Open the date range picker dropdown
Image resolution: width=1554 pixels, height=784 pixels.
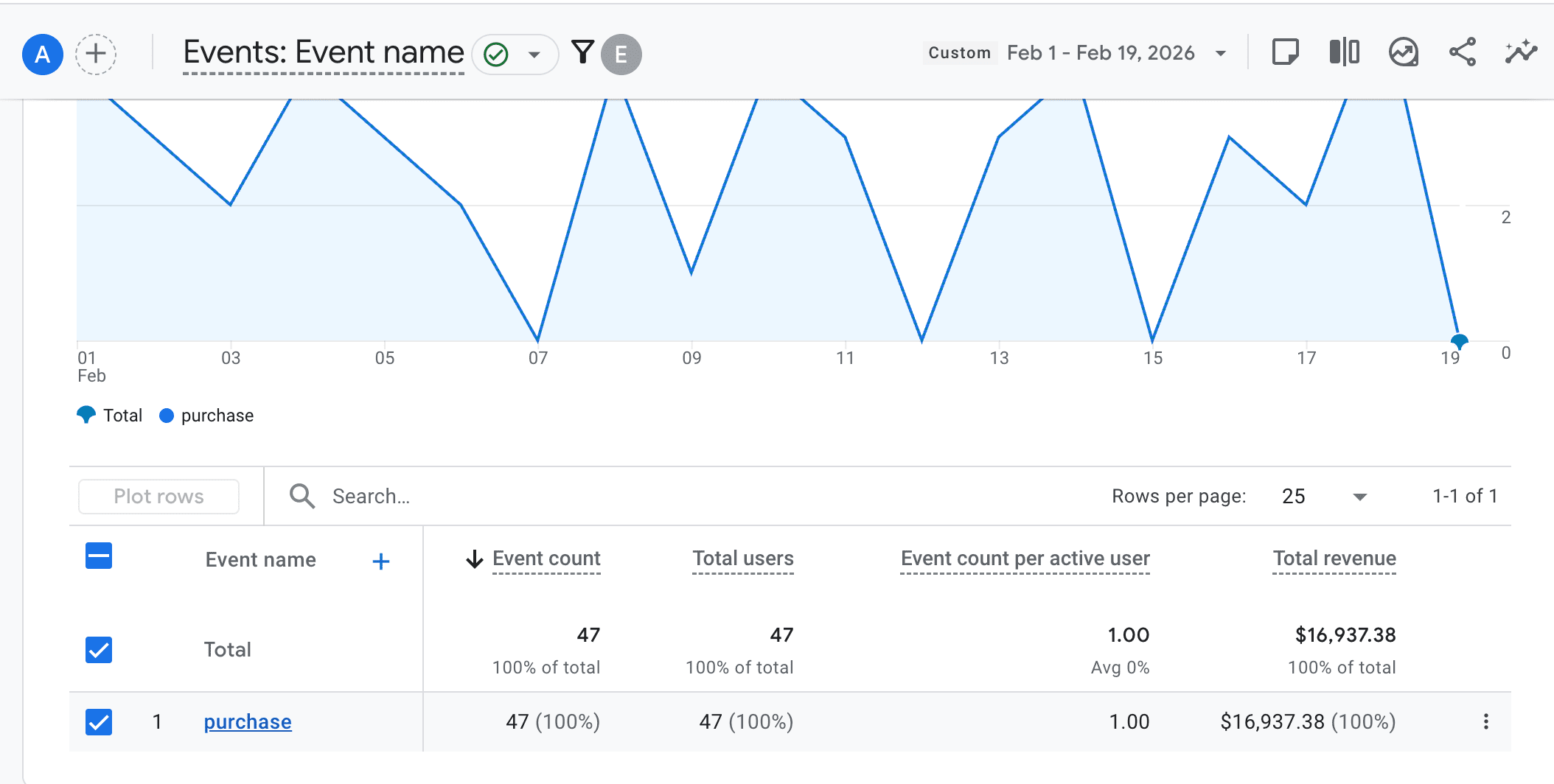[1220, 53]
